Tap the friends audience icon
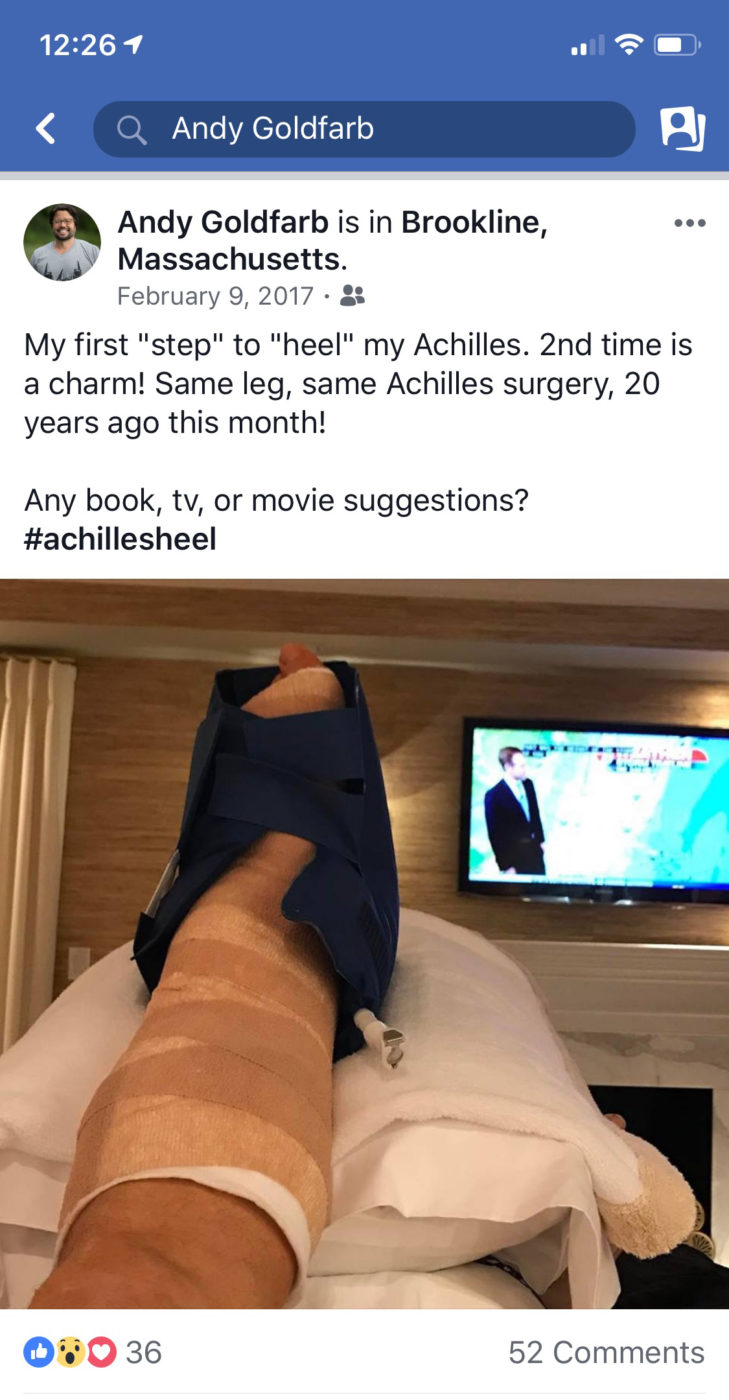 (x=352, y=296)
